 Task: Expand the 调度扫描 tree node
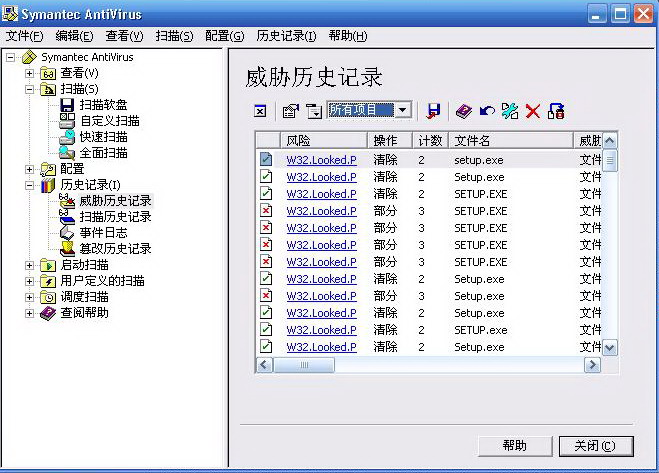(29, 297)
